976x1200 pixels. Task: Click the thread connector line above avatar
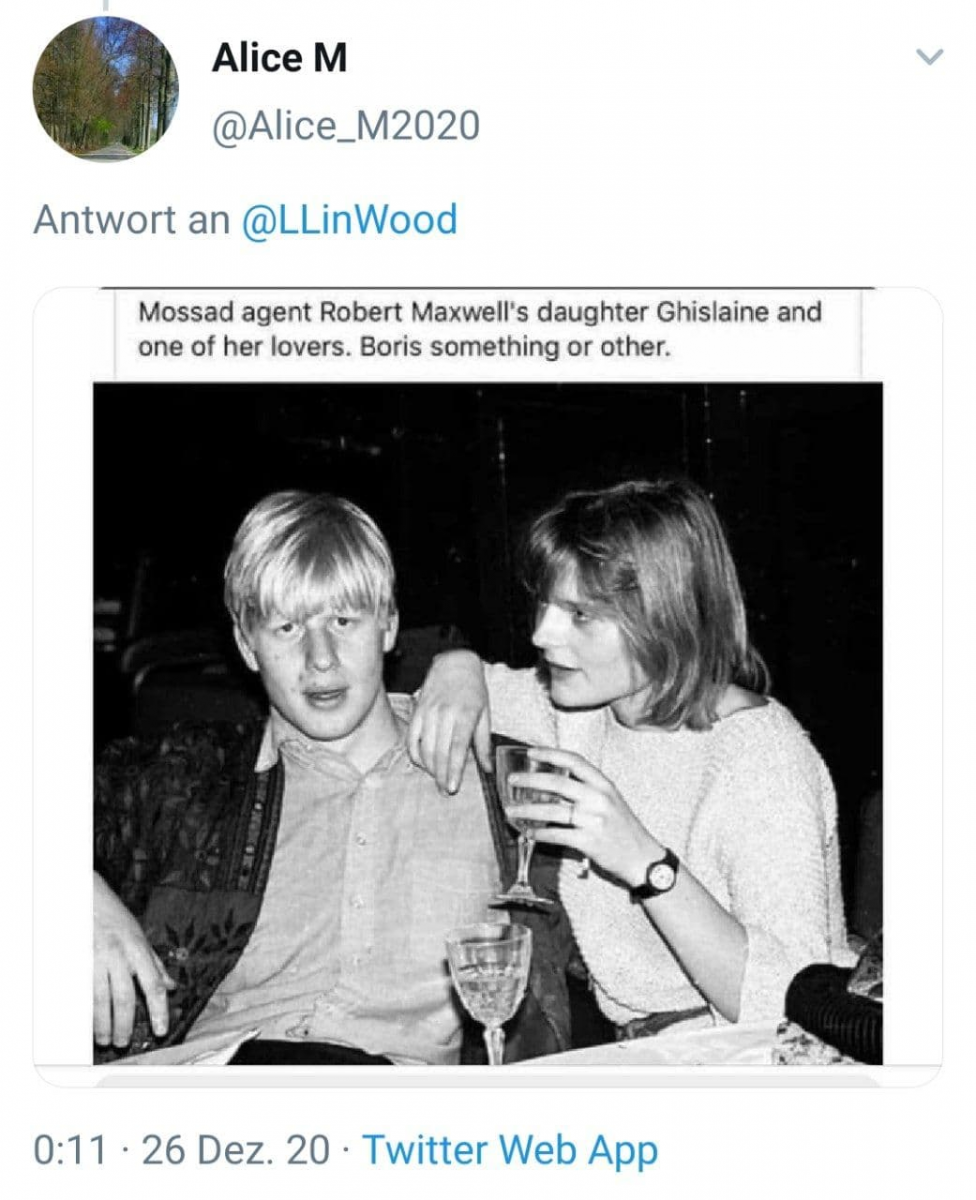[x=103, y=3]
